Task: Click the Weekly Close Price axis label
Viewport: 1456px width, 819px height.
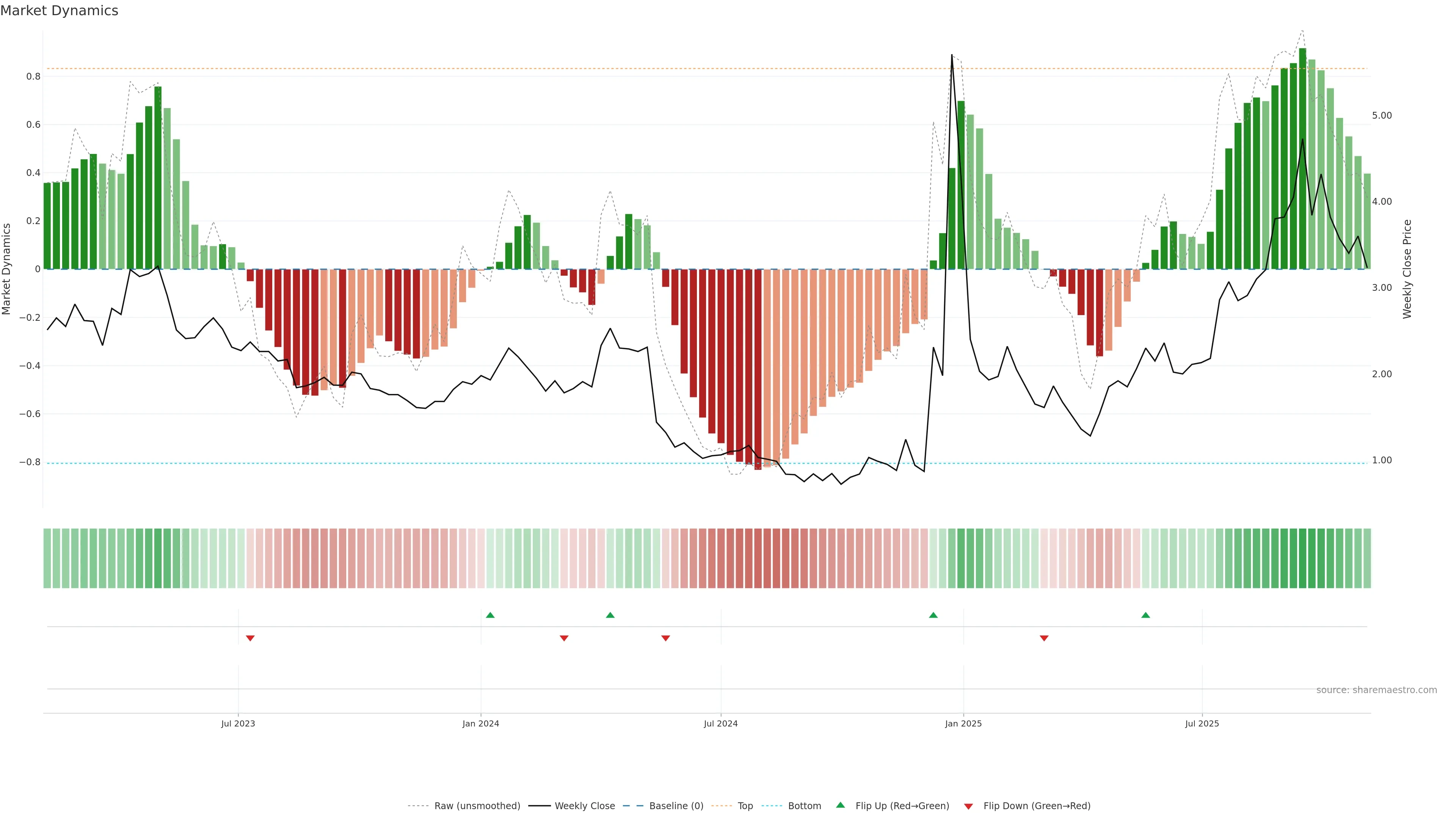Action: pos(1407,269)
